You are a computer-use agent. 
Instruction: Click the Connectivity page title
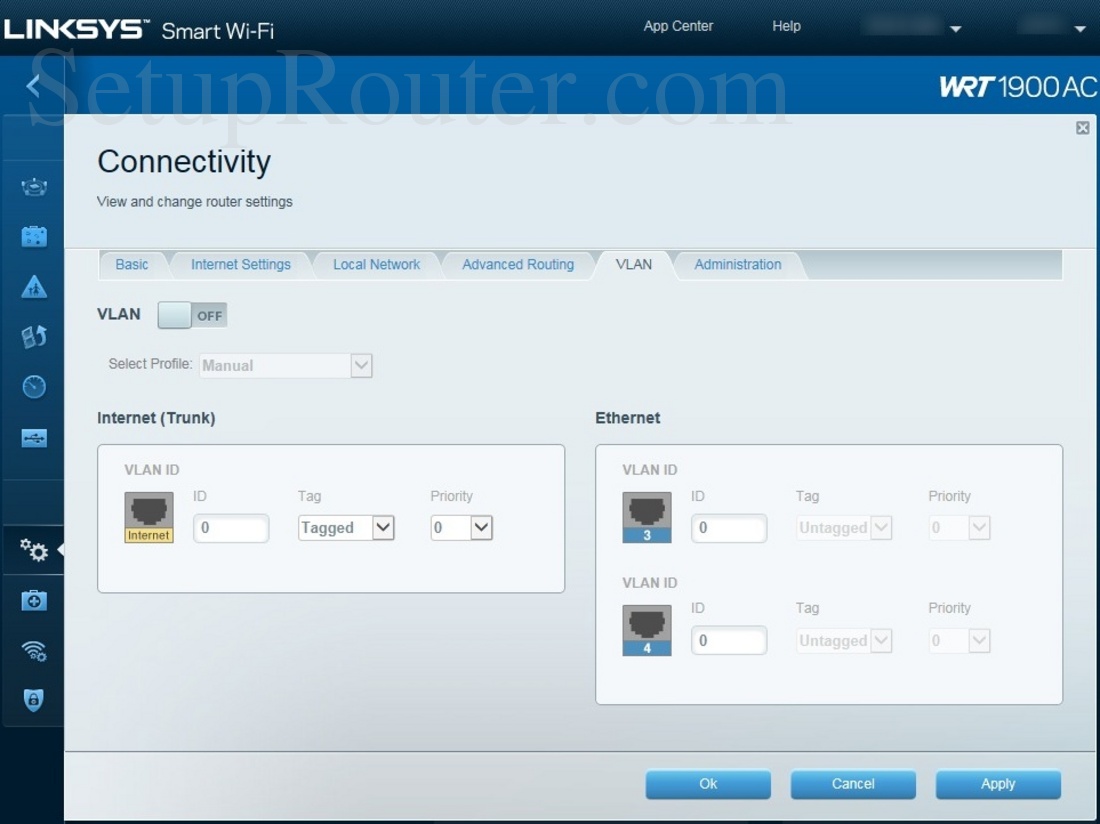[184, 162]
